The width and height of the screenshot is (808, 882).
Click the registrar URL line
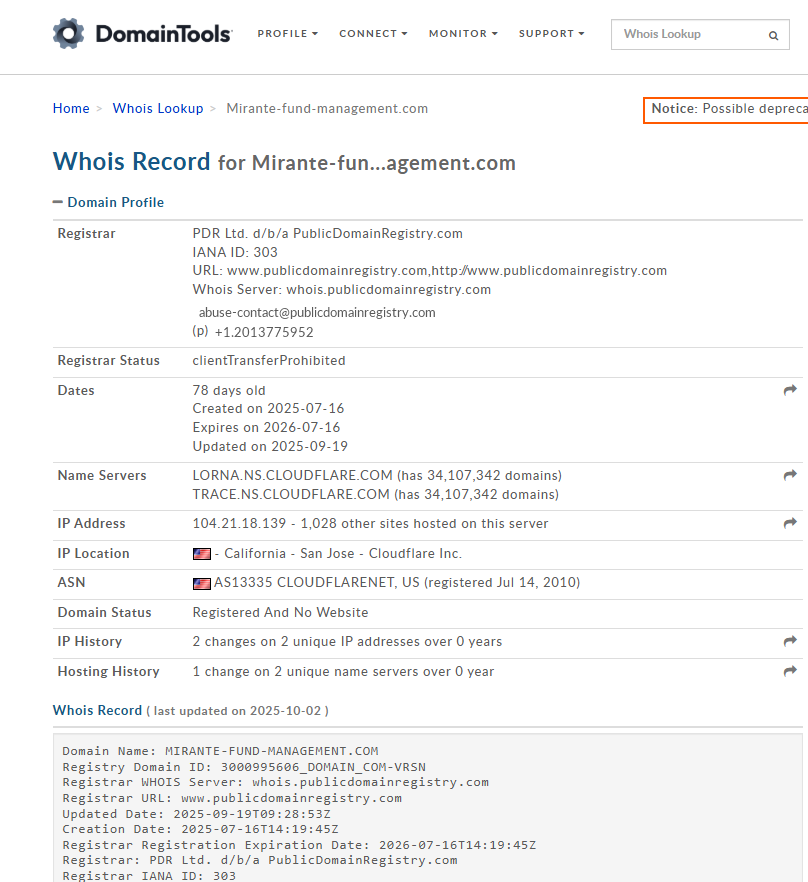coord(429,271)
